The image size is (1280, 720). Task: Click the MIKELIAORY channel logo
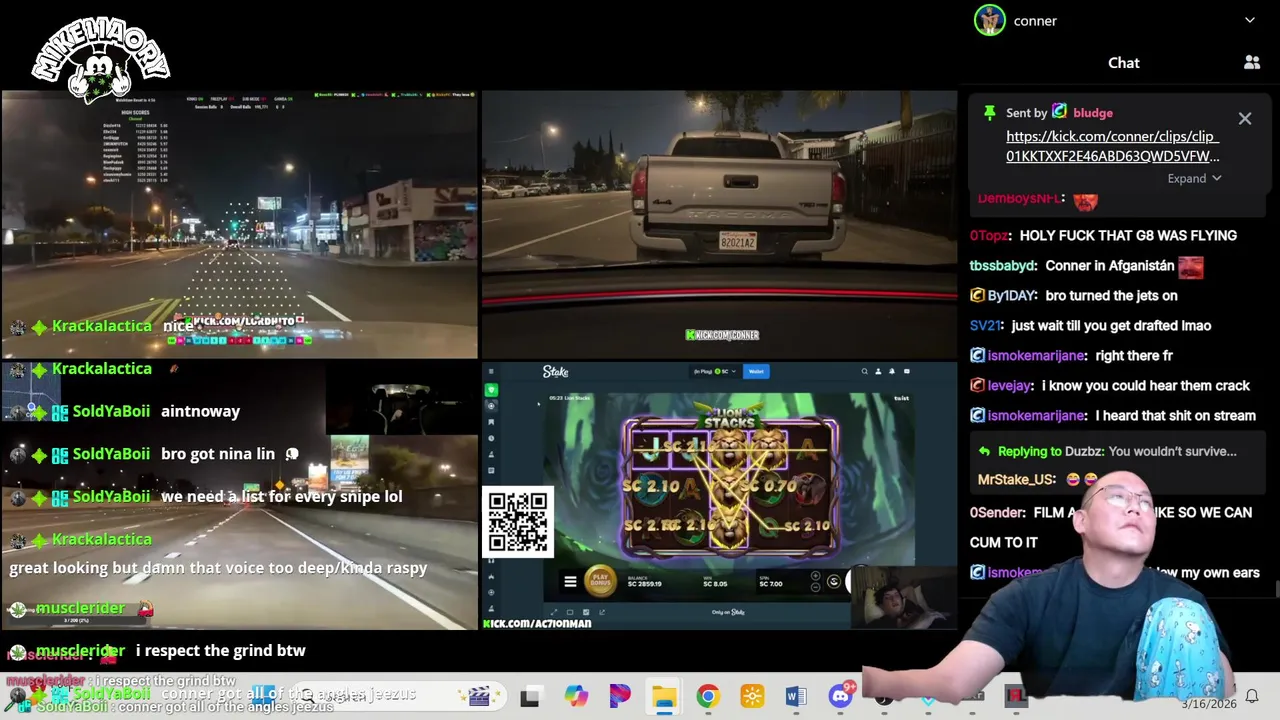[100, 58]
